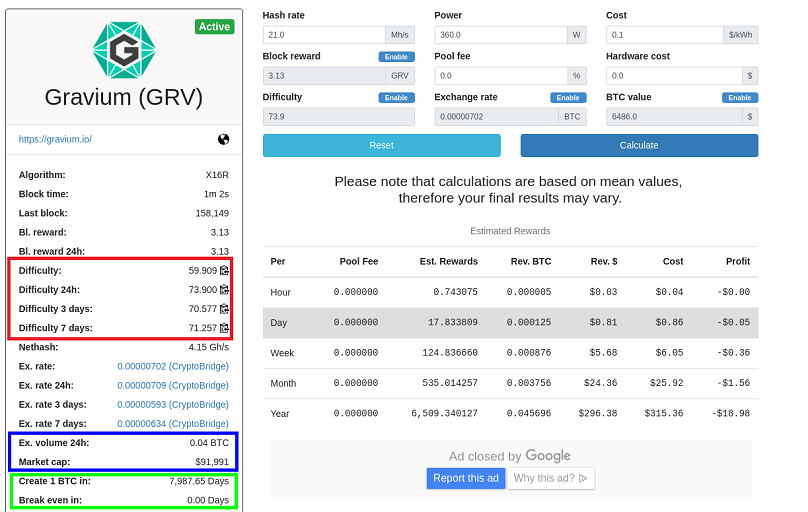Click the Last block value 158,149
The image size is (808, 512).
point(212,213)
